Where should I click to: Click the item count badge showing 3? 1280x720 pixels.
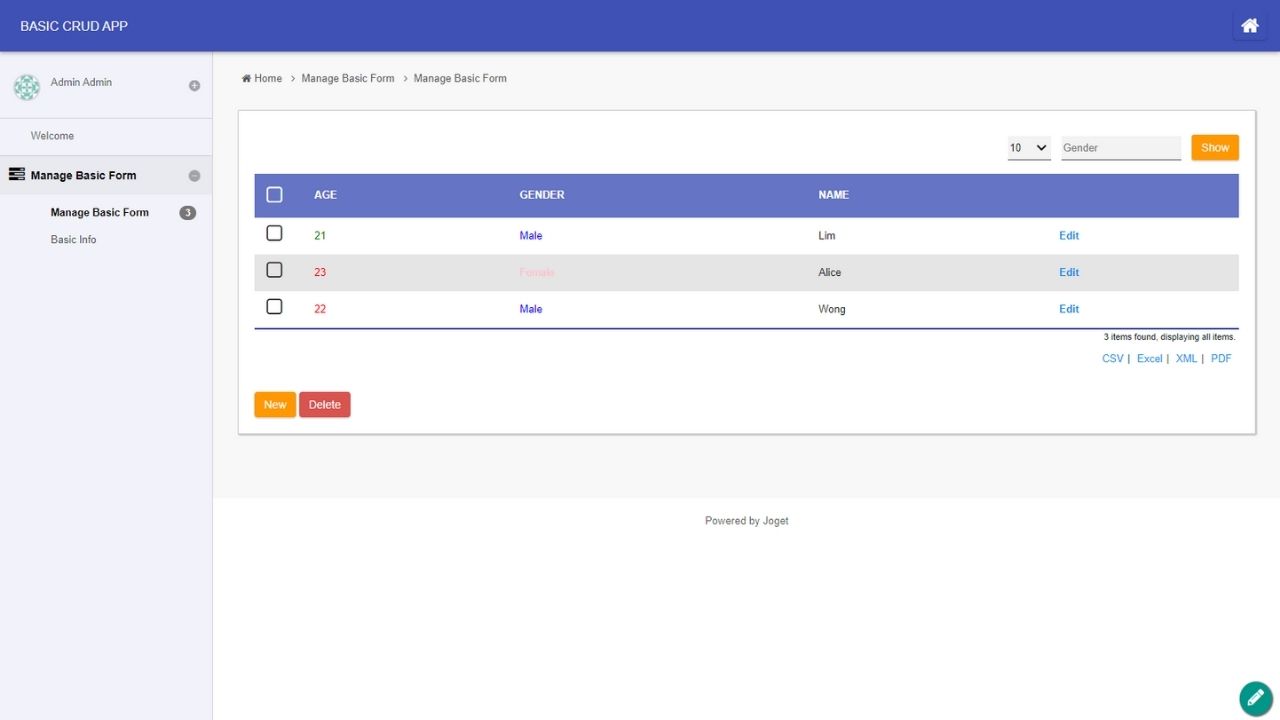(187, 213)
